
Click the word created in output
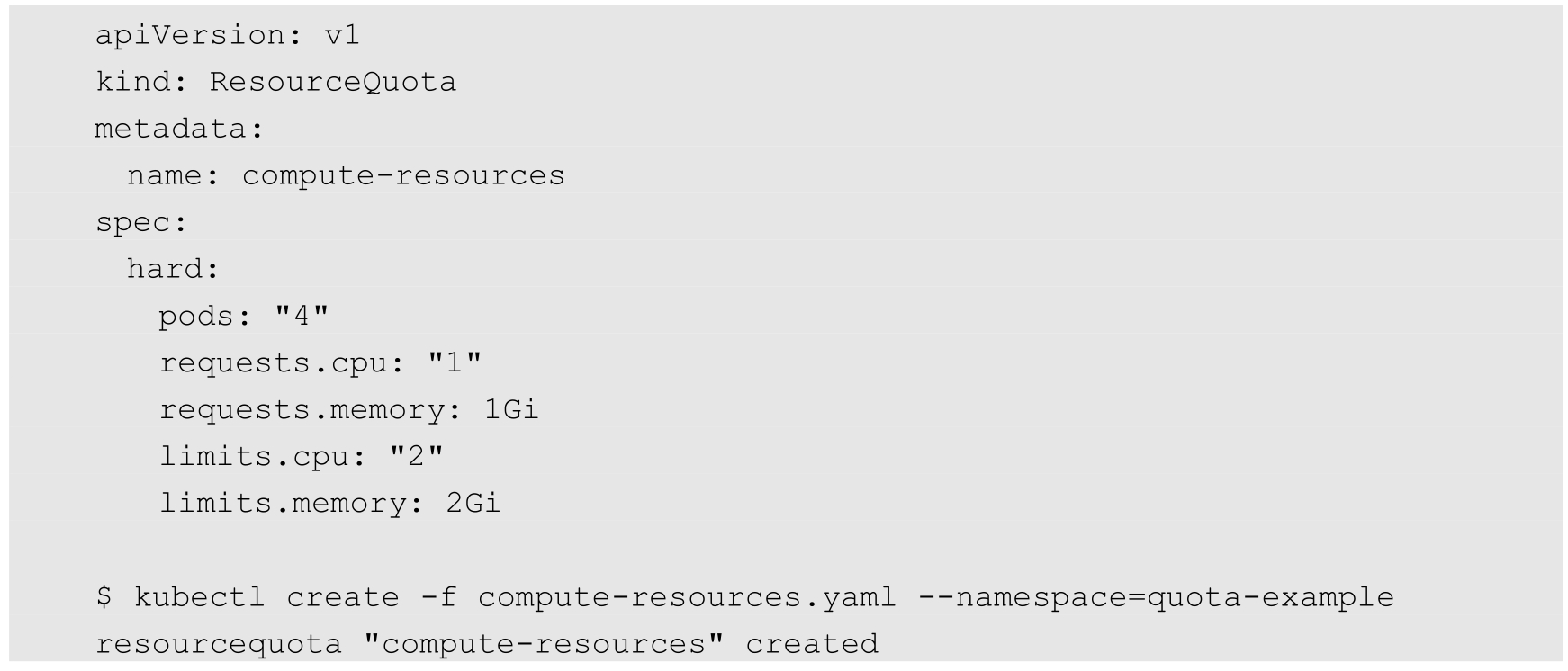click(x=811, y=644)
